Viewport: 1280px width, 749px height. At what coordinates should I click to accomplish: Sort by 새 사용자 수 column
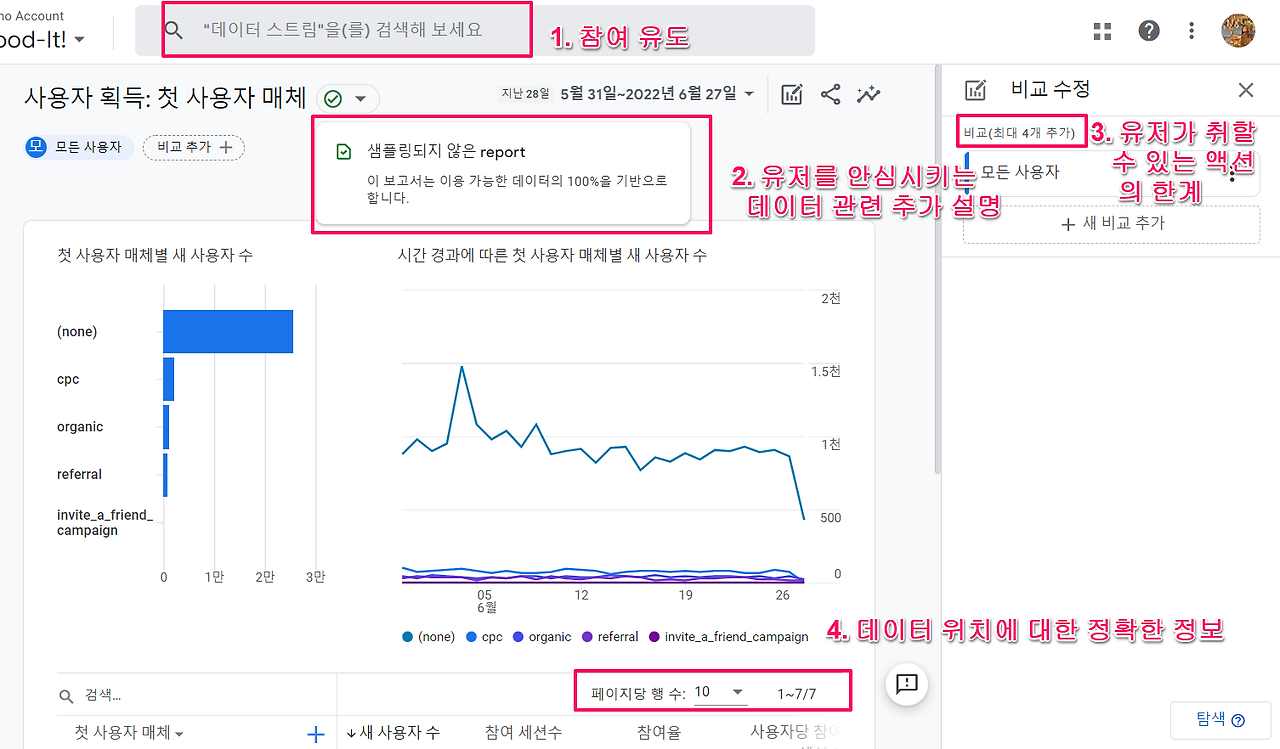[393, 733]
